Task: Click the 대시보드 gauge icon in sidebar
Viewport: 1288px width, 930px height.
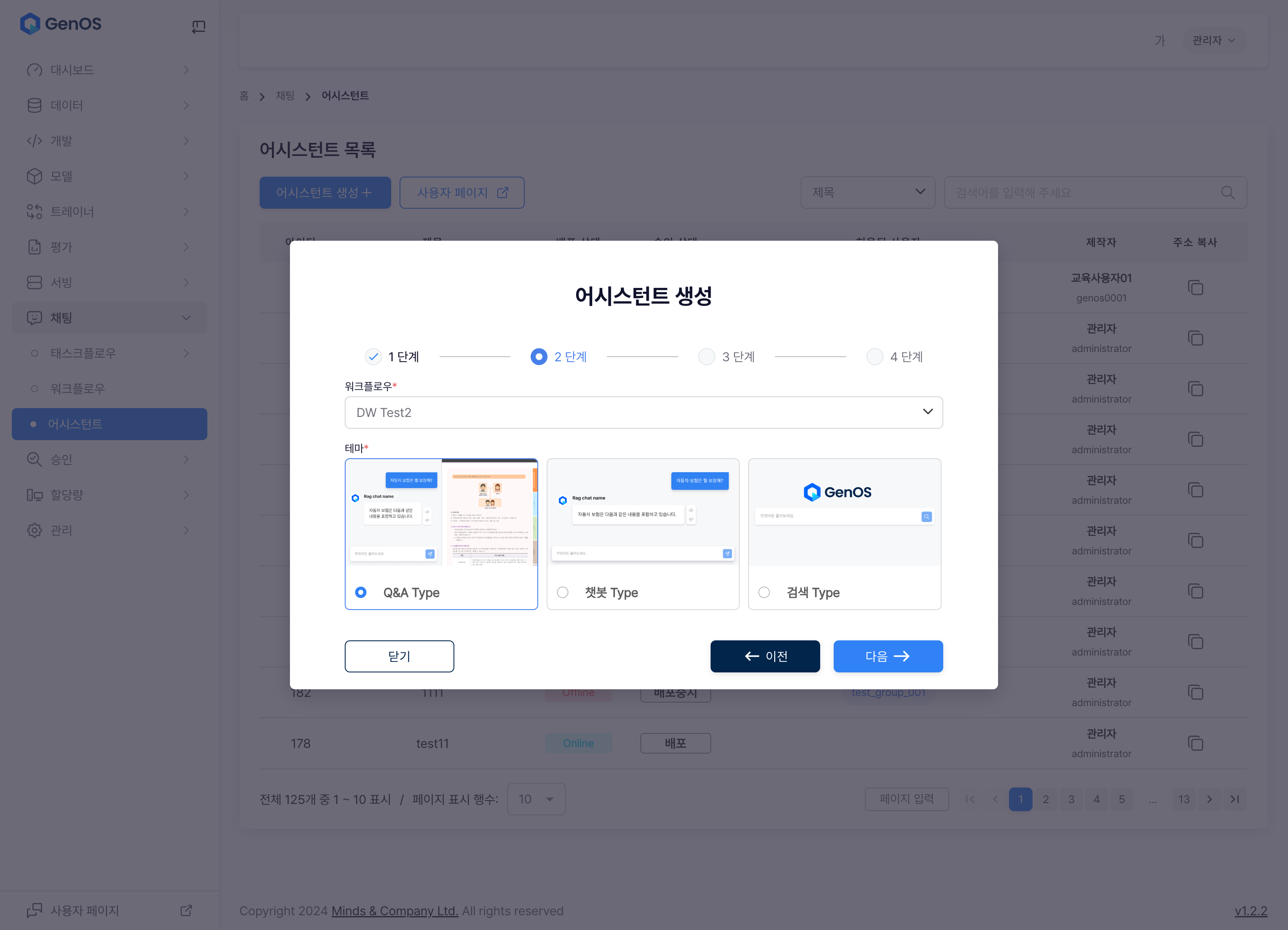Action: tap(35, 70)
